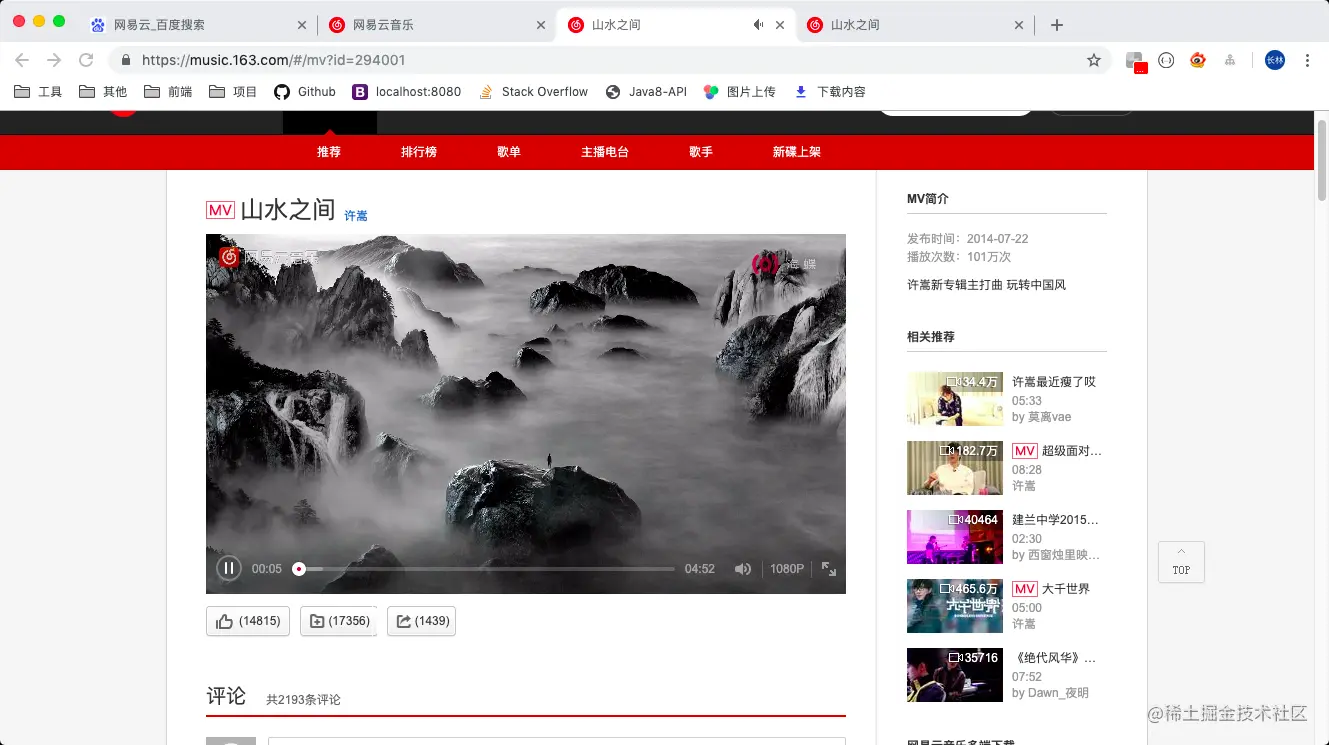Open 前端 bookmarks folder
This screenshot has width=1329, height=745.
click(x=168, y=92)
